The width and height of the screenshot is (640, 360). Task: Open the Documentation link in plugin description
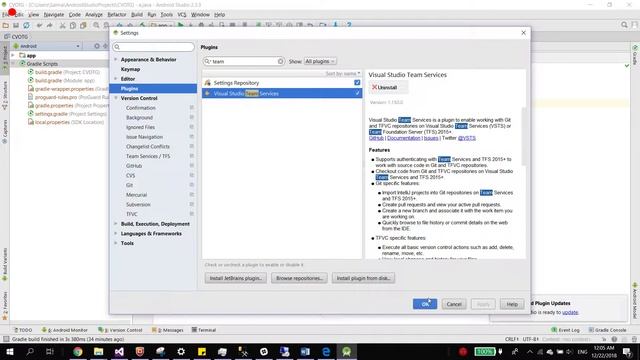coord(404,138)
